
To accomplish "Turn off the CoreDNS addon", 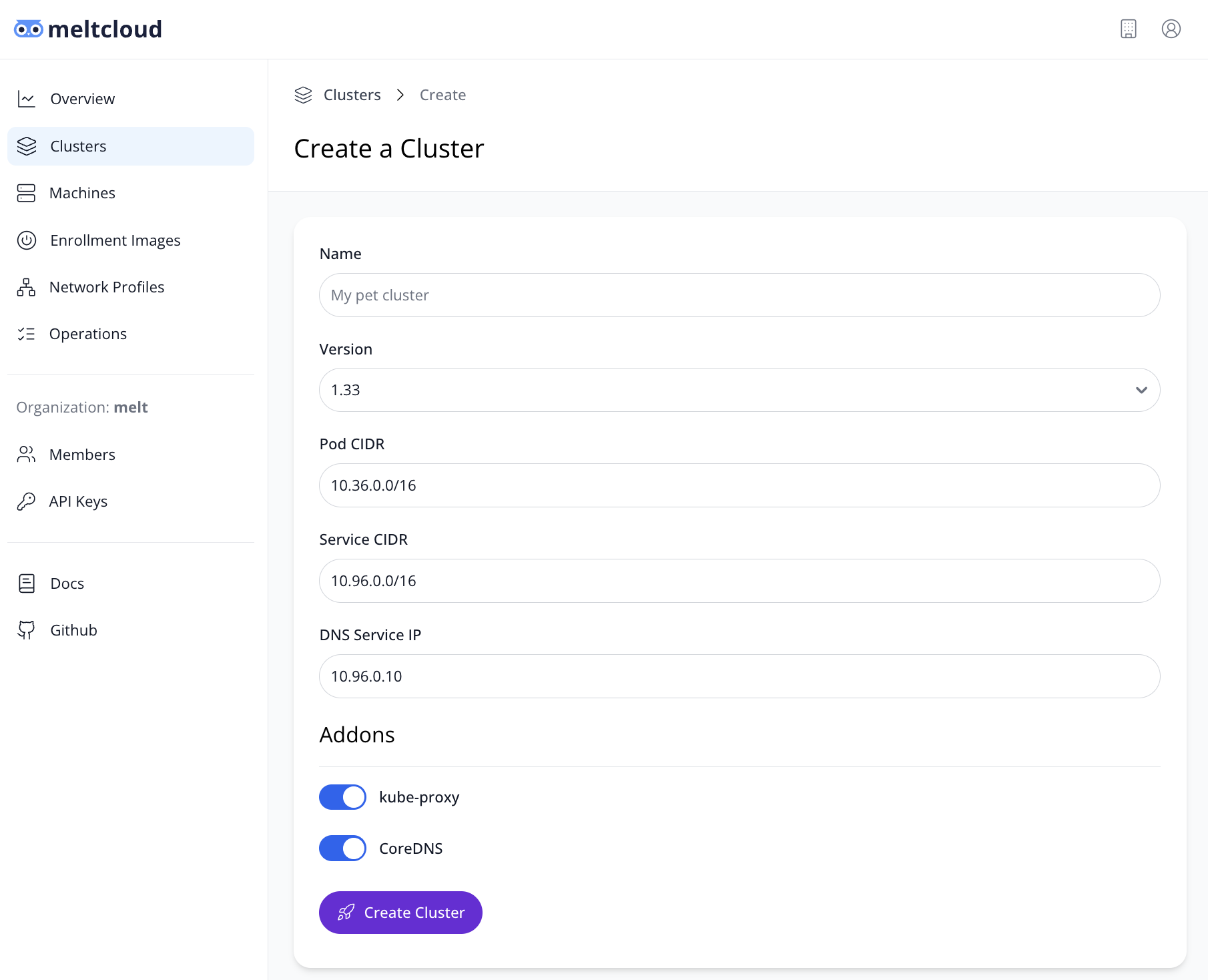I will pyautogui.click(x=342, y=848).
